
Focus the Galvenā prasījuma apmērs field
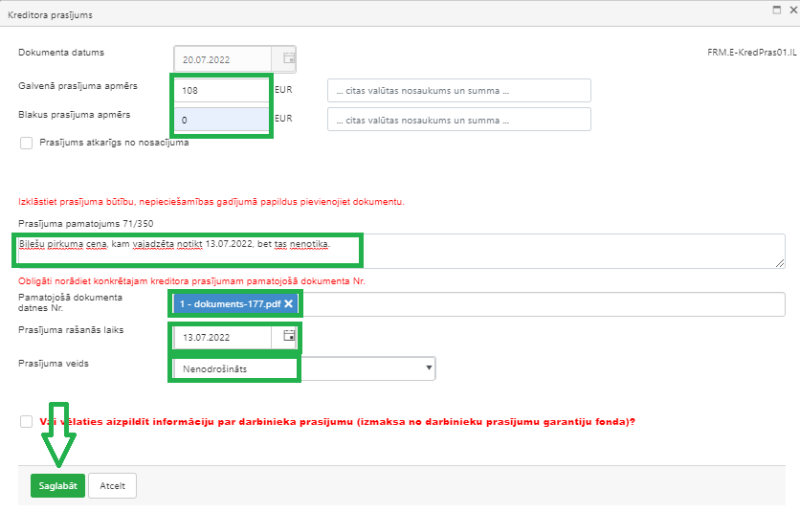[x=222, y=90]
